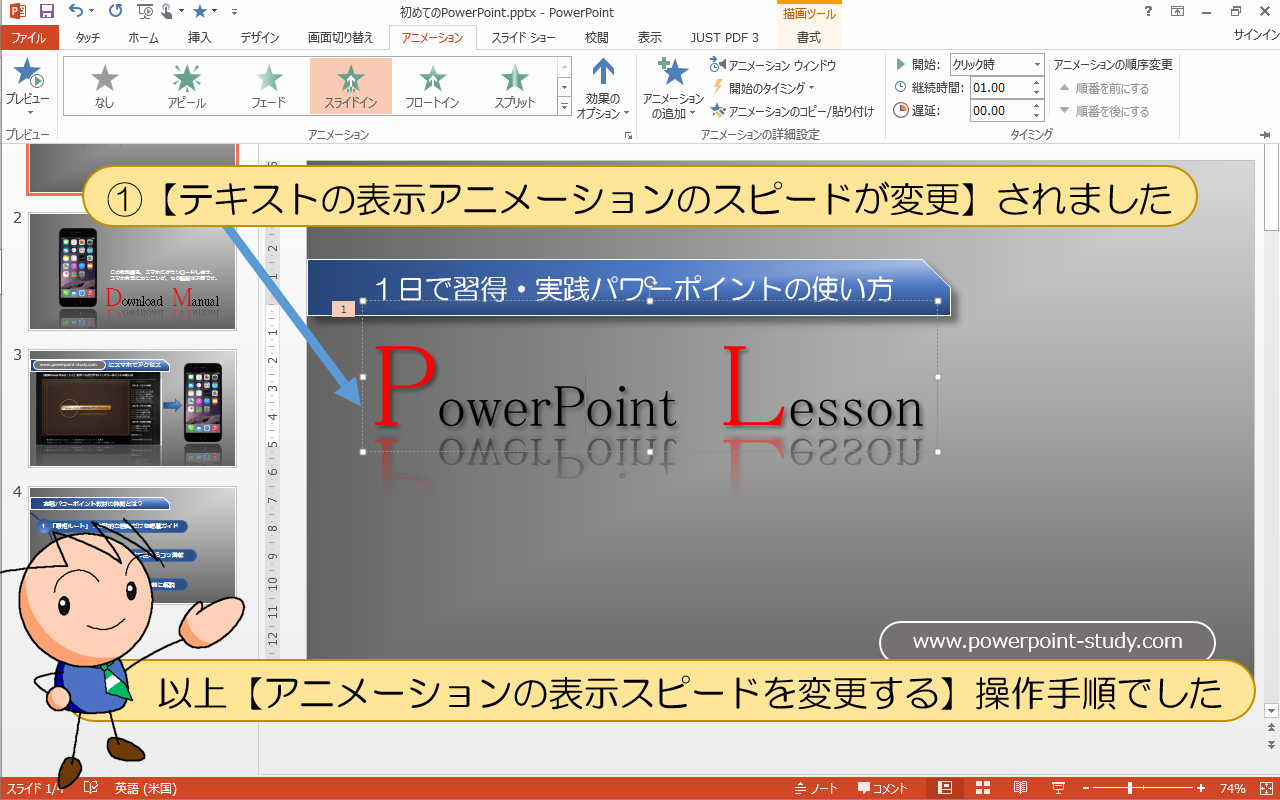
Task: Select the スプリット animation effect
Action: tap(514, 85)
